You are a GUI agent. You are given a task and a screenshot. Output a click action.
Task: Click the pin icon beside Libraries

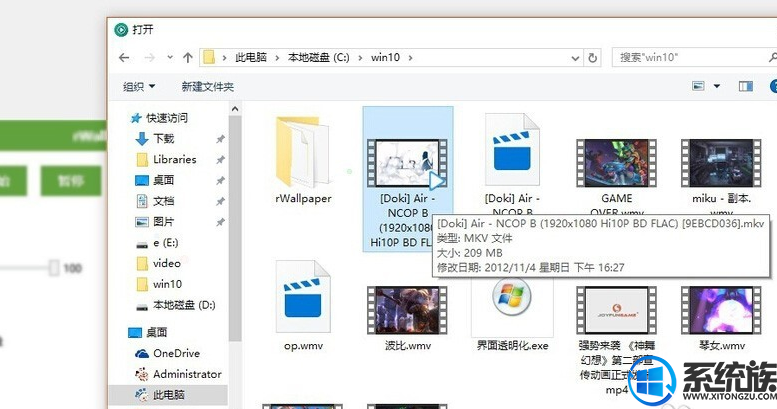pos(221,160)
